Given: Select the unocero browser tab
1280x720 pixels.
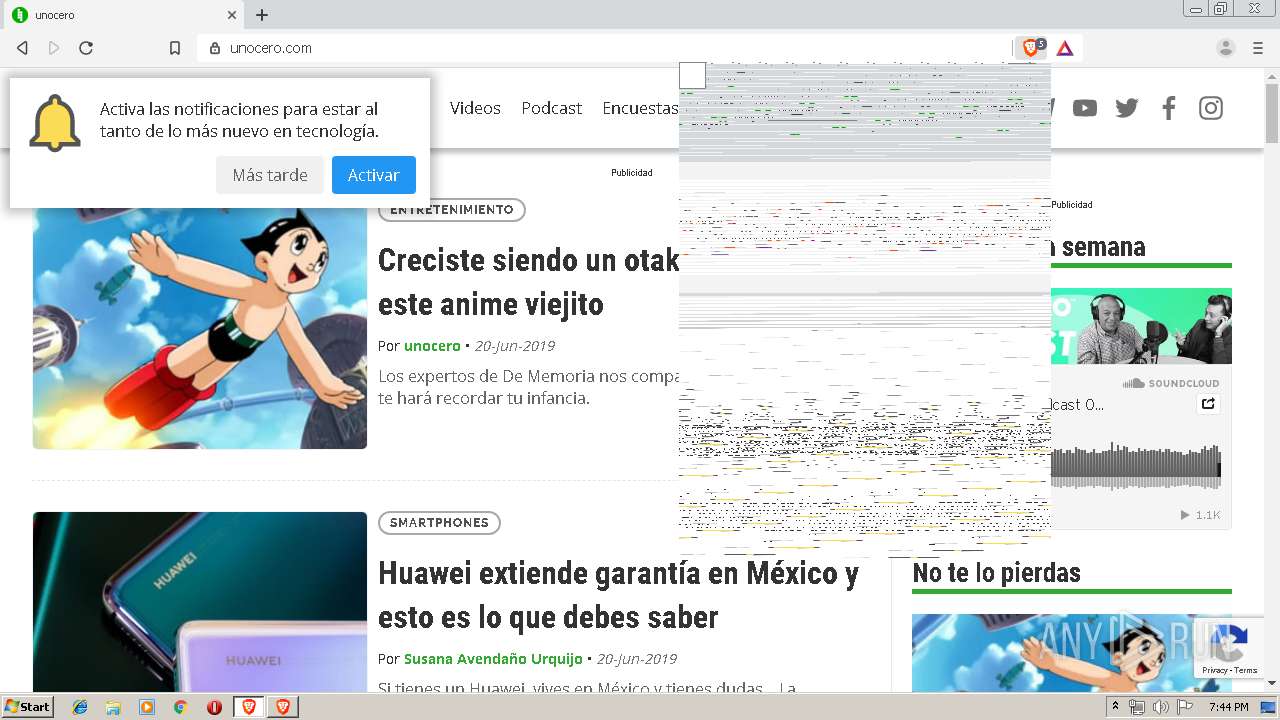Looking at the screenshot, I should point(123,15).
